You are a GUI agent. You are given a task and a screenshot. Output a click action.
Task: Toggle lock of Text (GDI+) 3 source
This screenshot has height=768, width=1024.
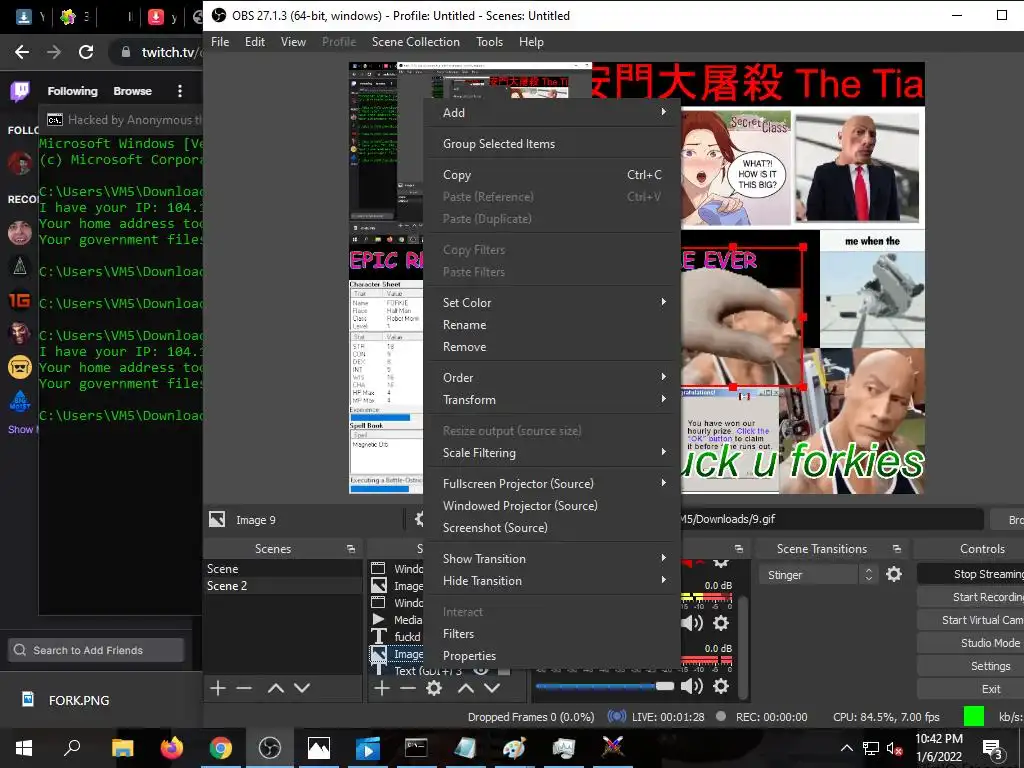[504, 671]
